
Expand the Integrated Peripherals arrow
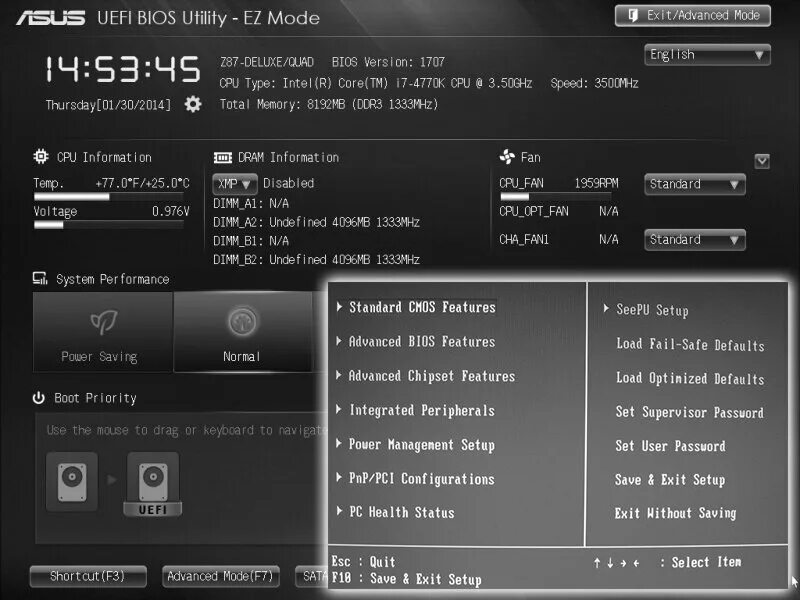tap(339, 409)
